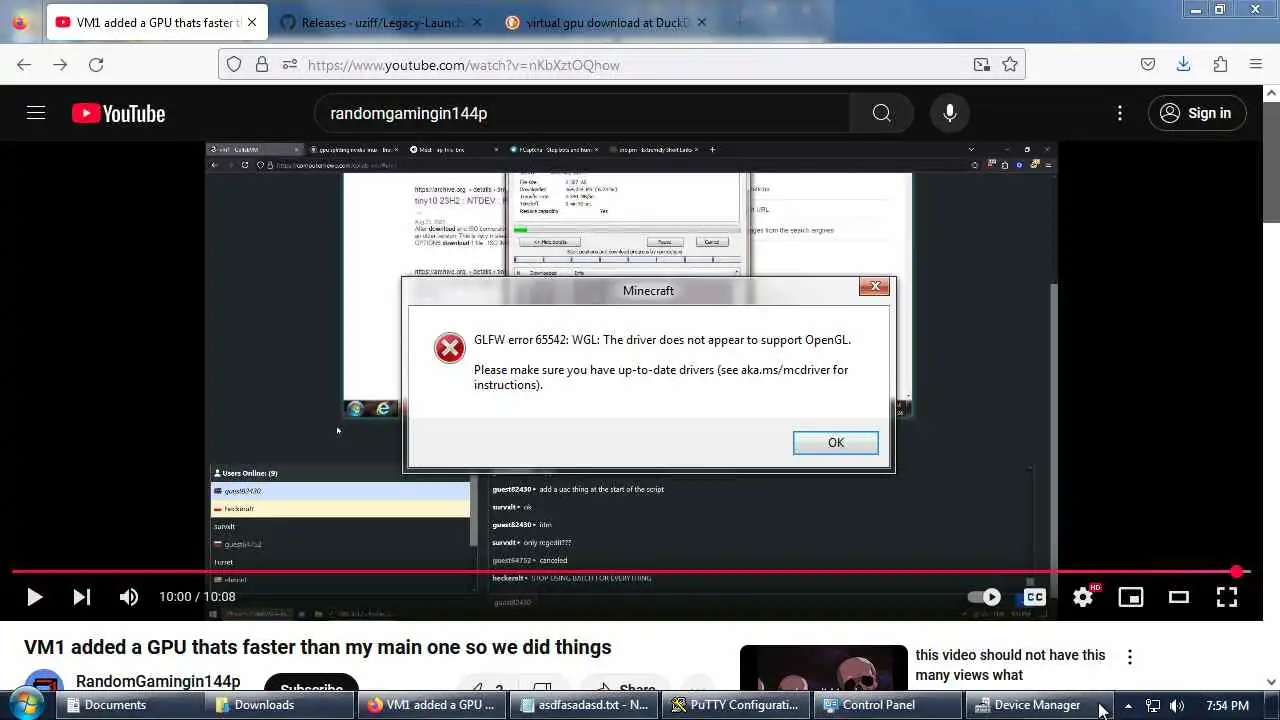Image resolution: width=1280 pixels, height=720 pixels.
Task: Switch to the Device Manager taskbar window
Action: pos(1038,705)
